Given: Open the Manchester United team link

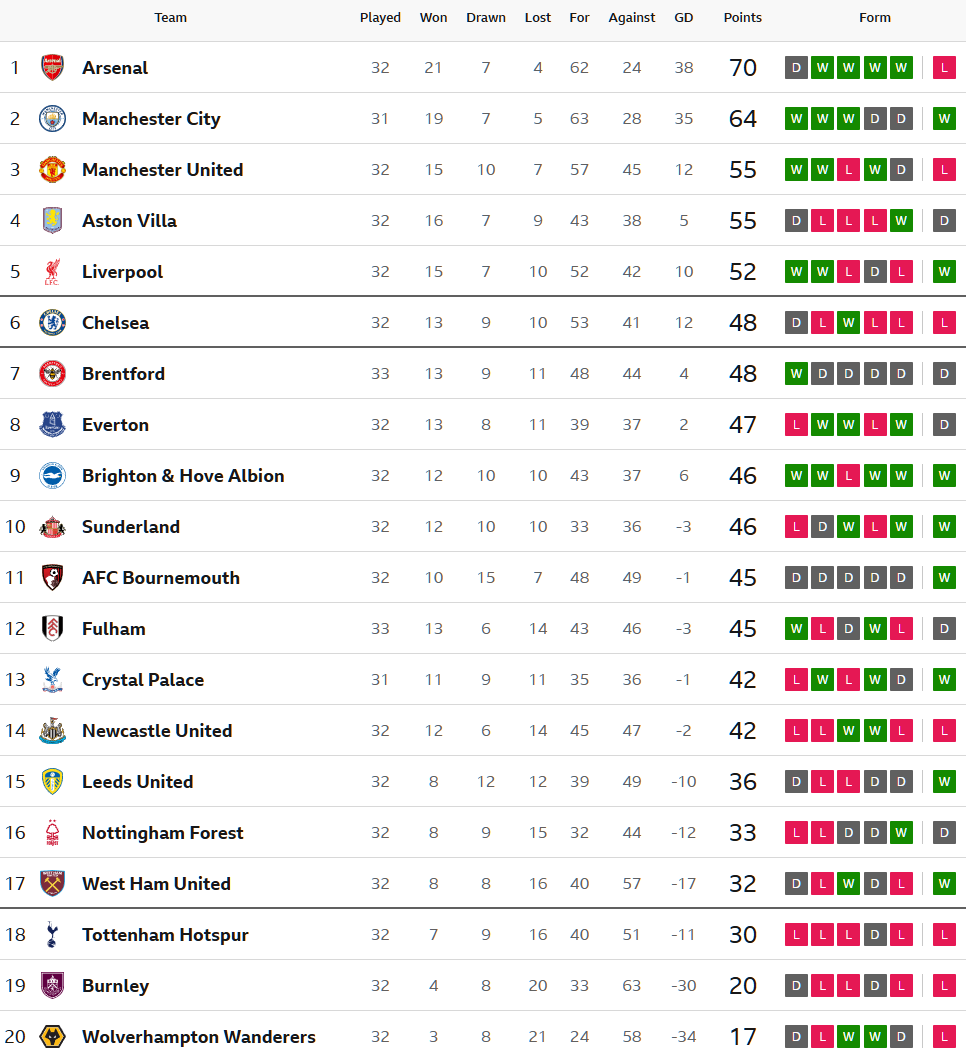Looking at the screenshot, I should pos(162,170).
